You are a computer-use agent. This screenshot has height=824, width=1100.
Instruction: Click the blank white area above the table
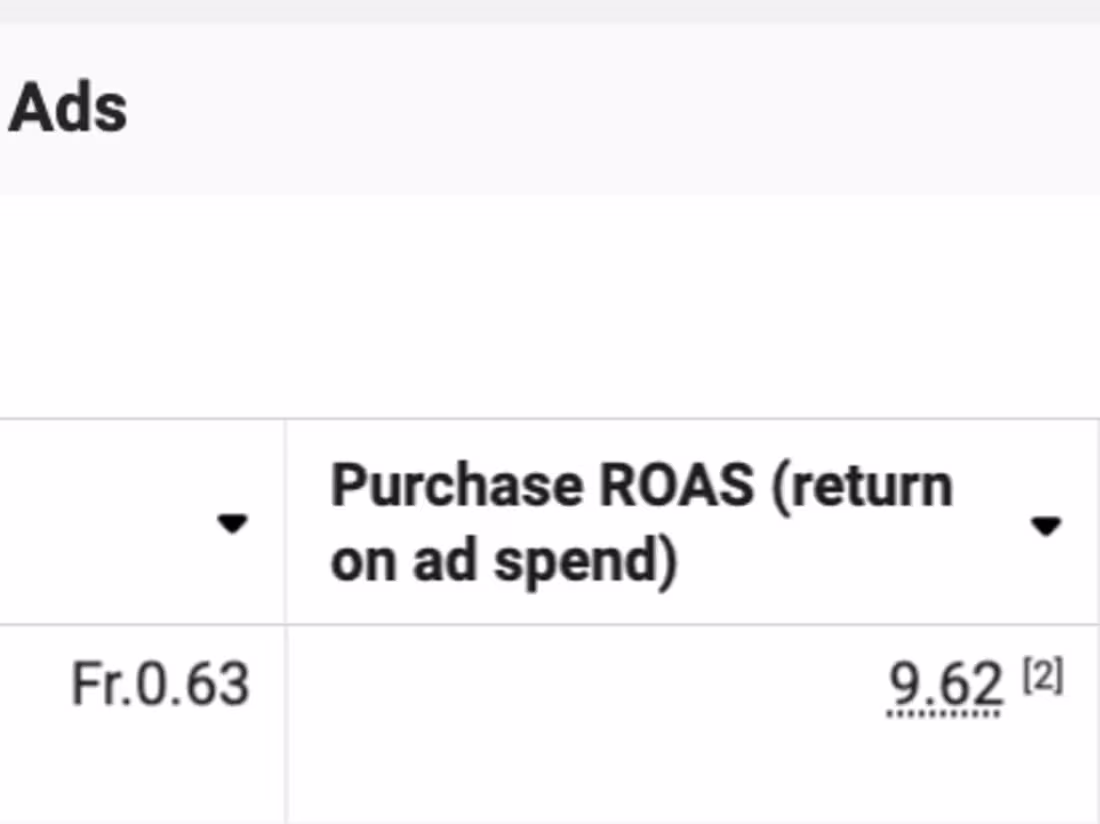550,305
